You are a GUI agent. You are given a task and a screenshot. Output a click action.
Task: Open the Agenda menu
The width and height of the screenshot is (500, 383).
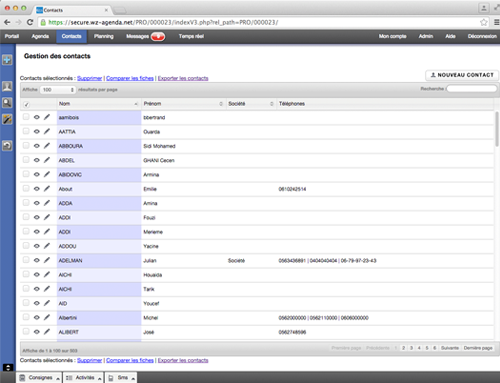click(40, 36)
